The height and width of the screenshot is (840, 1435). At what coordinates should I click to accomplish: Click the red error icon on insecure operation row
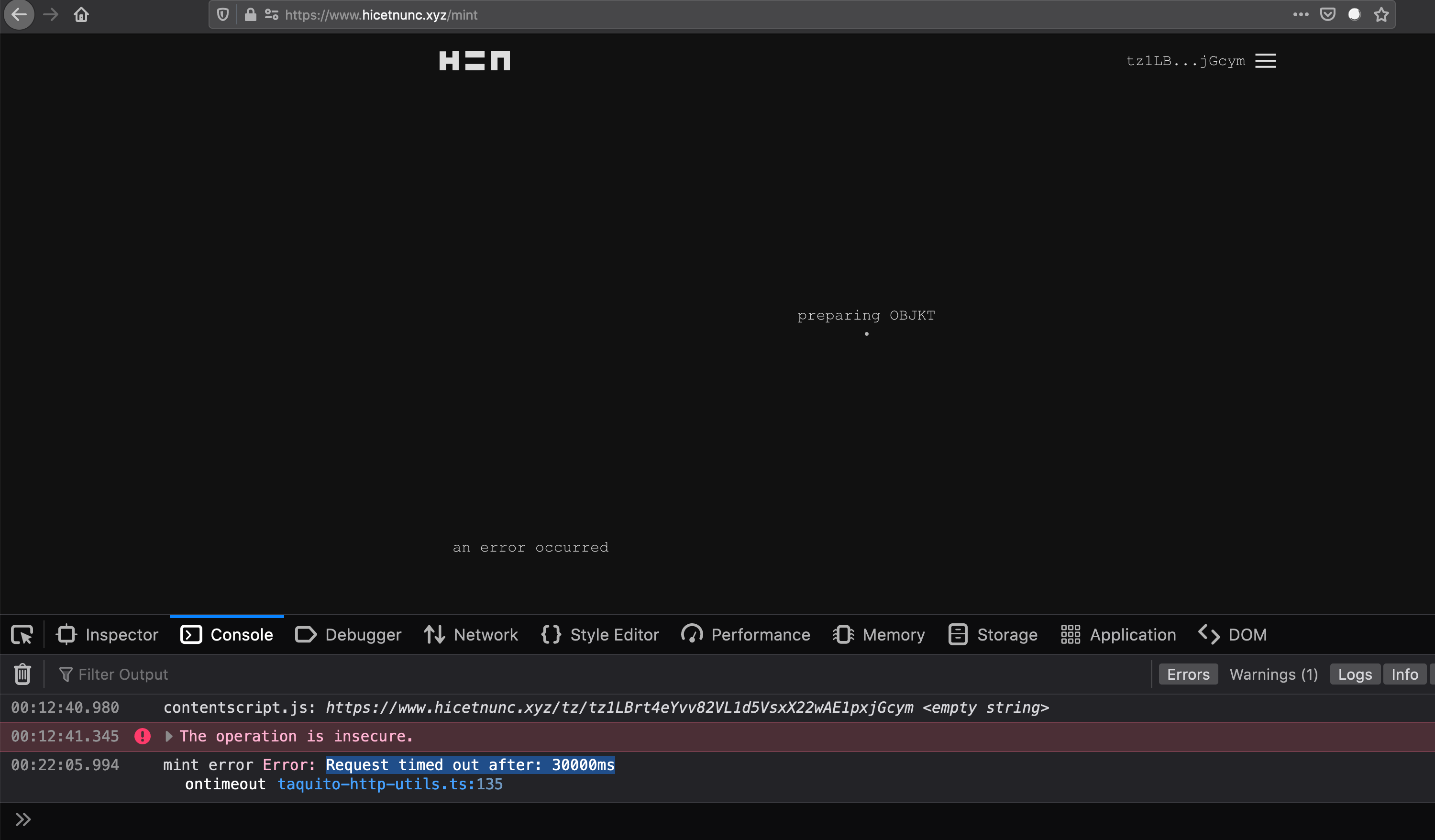pyautogui.click(x=143, y=736)
